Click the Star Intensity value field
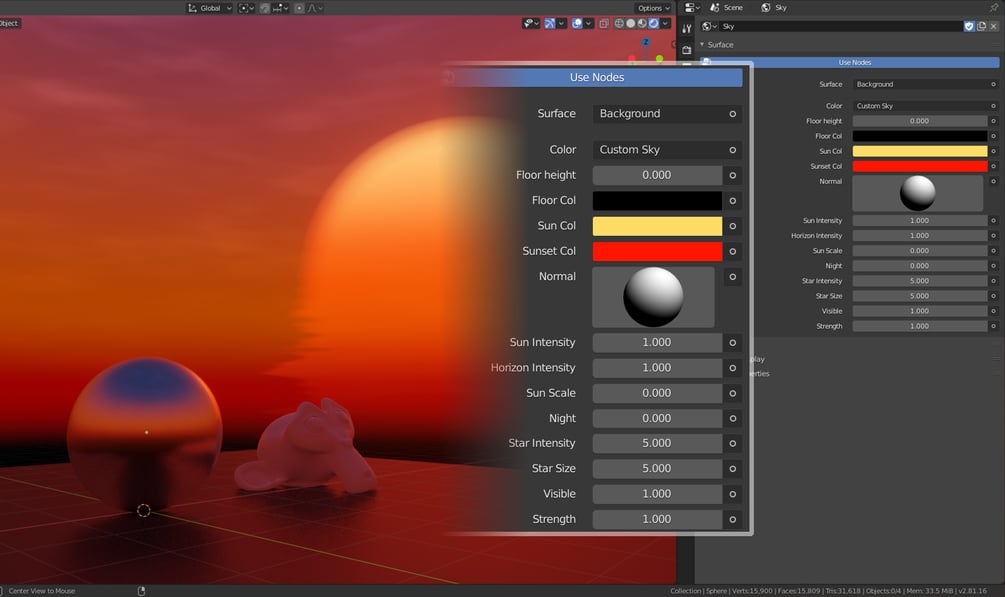 920,281
